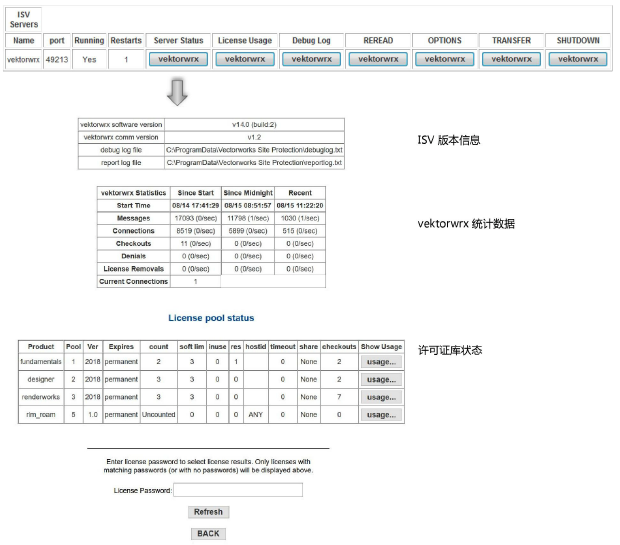The width and height of the screenshot is (620, 545).
Task: Click vektorwrx button under License Usage
Action: pos(245,59)
